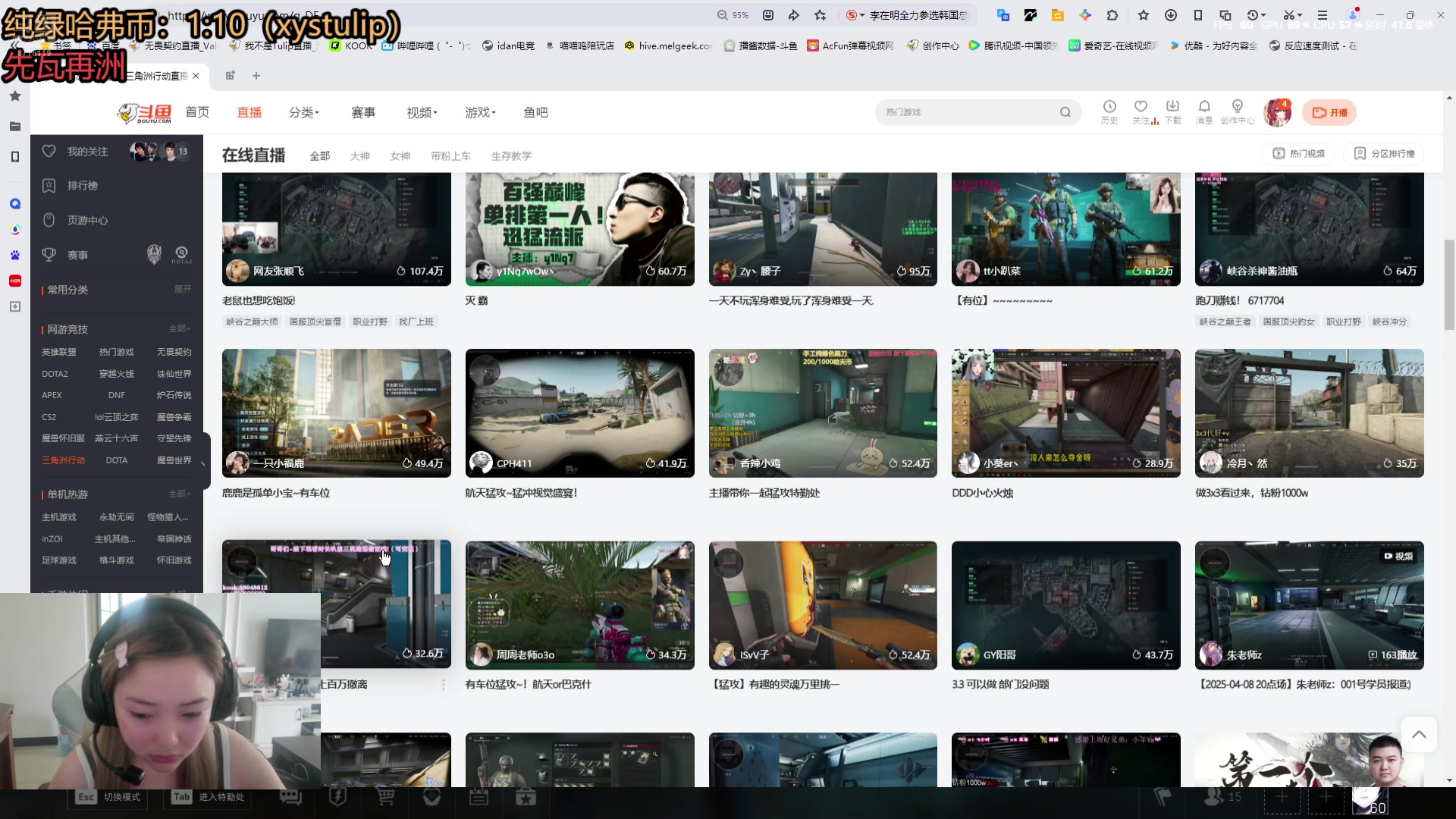Viewport: 1456px width, 819px height.
Task: Click the page vertical scrollbar thumb
Action: (x=1449, y=284)
